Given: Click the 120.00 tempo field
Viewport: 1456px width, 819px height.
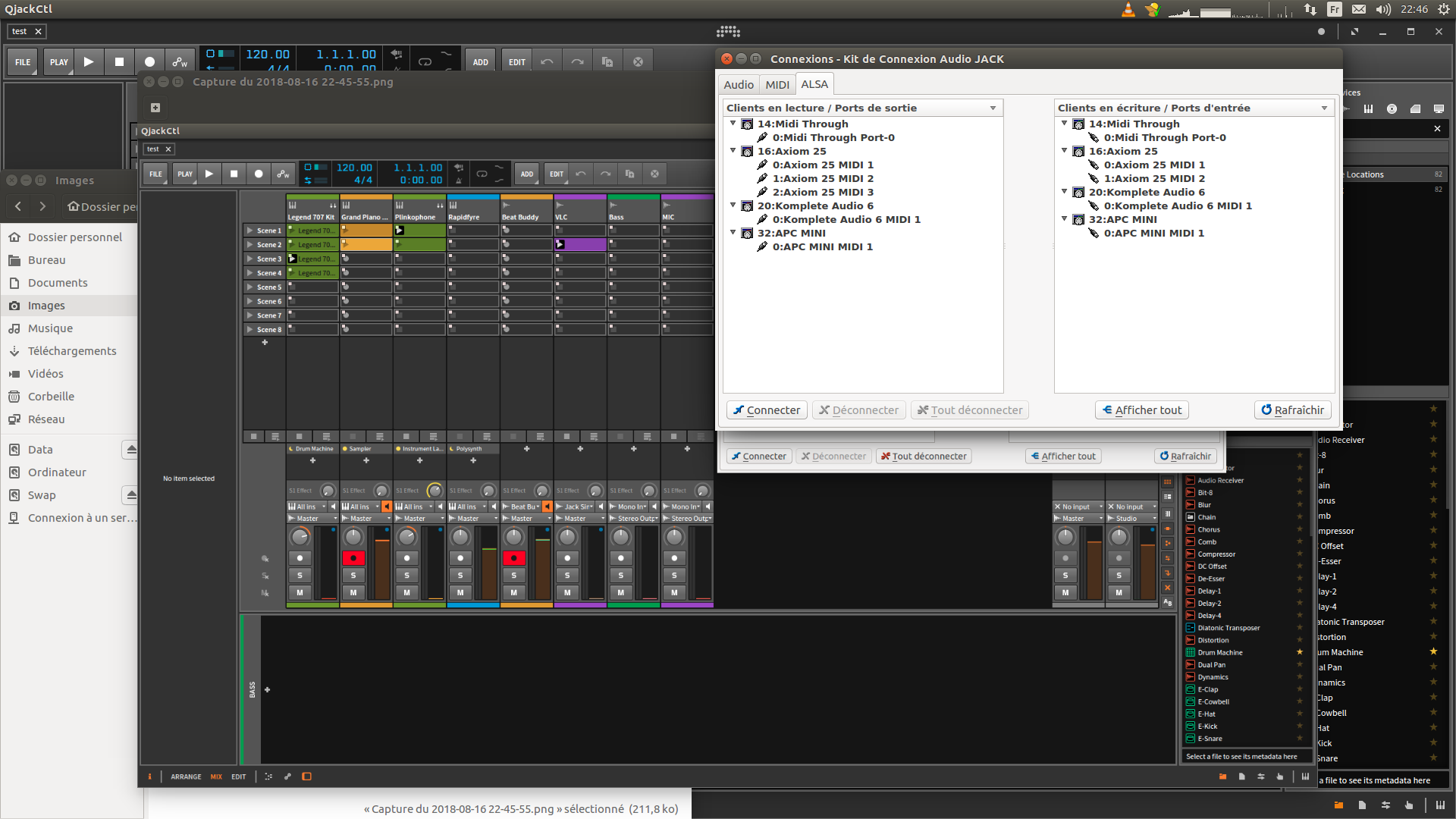Looking at the screenshot, I should (x=268, y=55).
